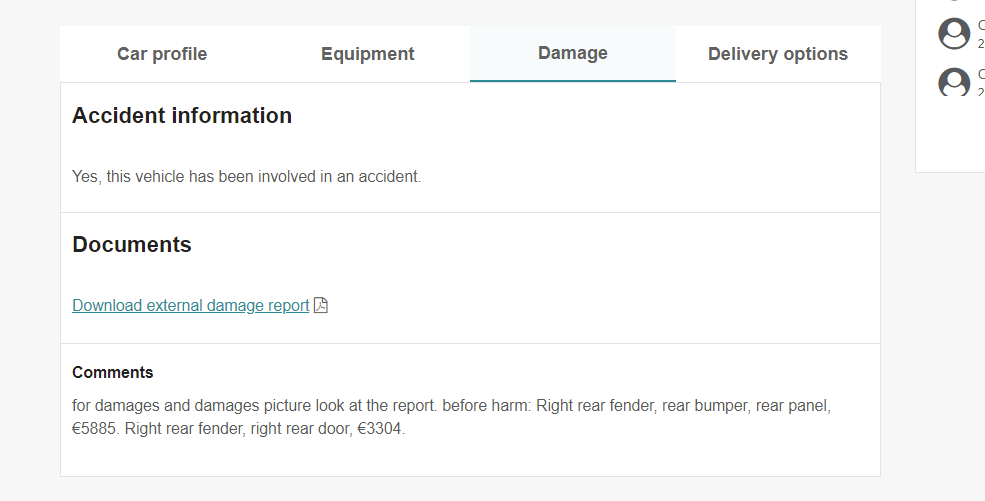This screenshot has width=985, height=501.
Task: Go to the Delivery options tab
Action: pyautogui.click(x=778, y=54)
